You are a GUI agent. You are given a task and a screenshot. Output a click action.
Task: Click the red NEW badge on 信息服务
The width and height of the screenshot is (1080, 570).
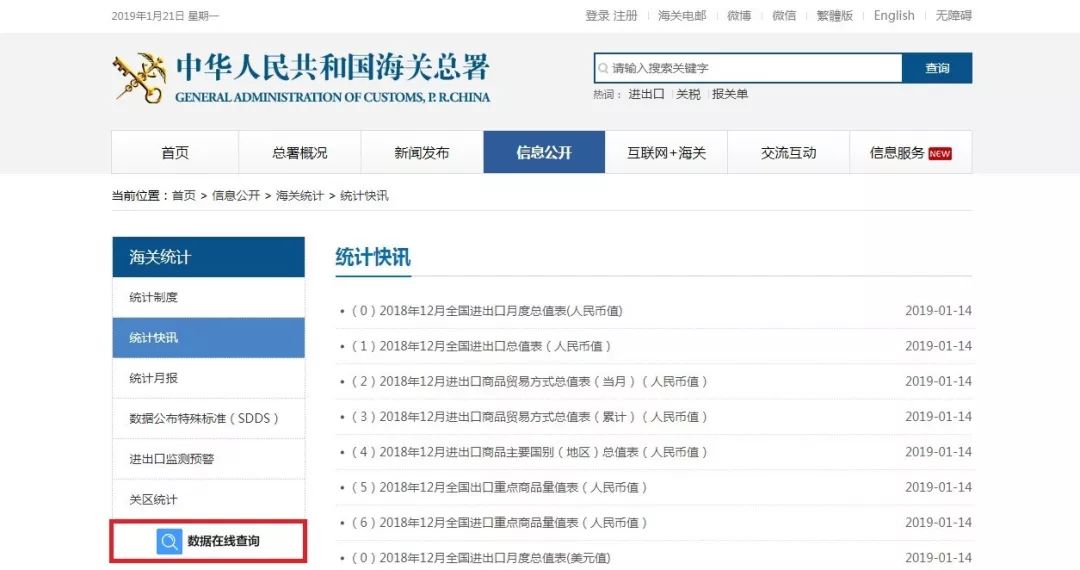(939, 154)
